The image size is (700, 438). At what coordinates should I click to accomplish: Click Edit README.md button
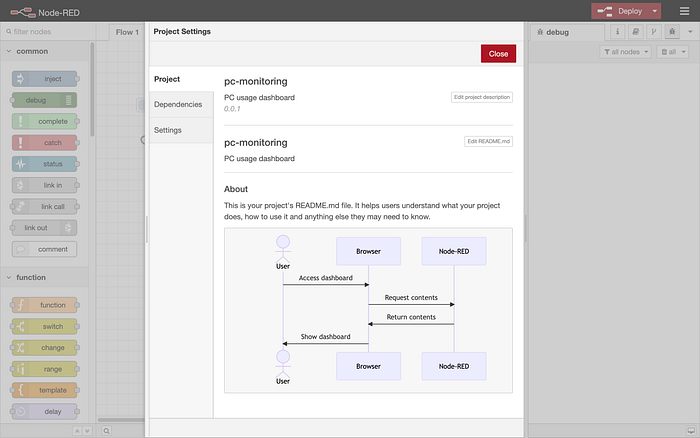click(x=489, y=142)
